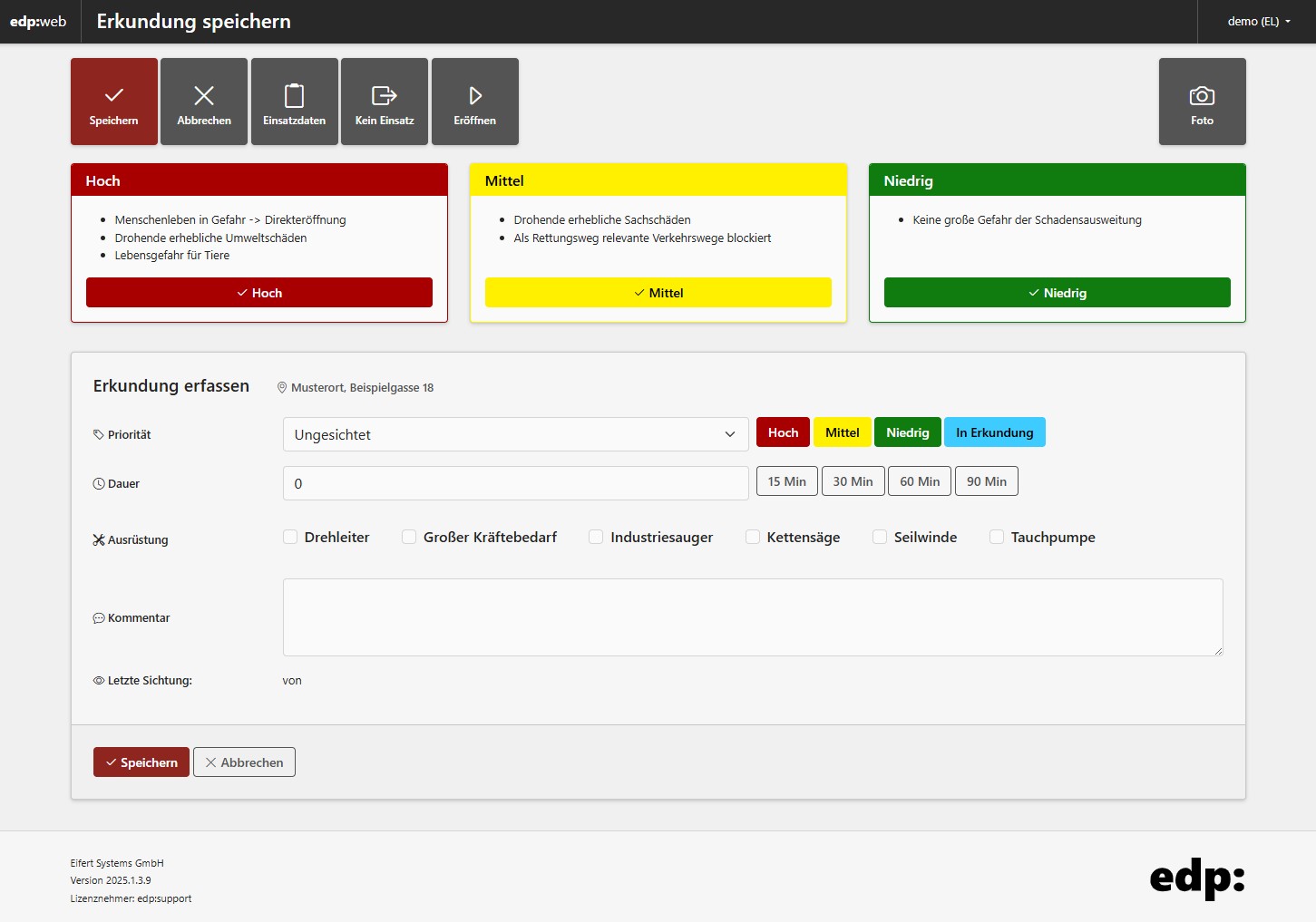
Task: Click 'Lizenznehmer: edp:support' footer text
Action: (x=132, y=898)
